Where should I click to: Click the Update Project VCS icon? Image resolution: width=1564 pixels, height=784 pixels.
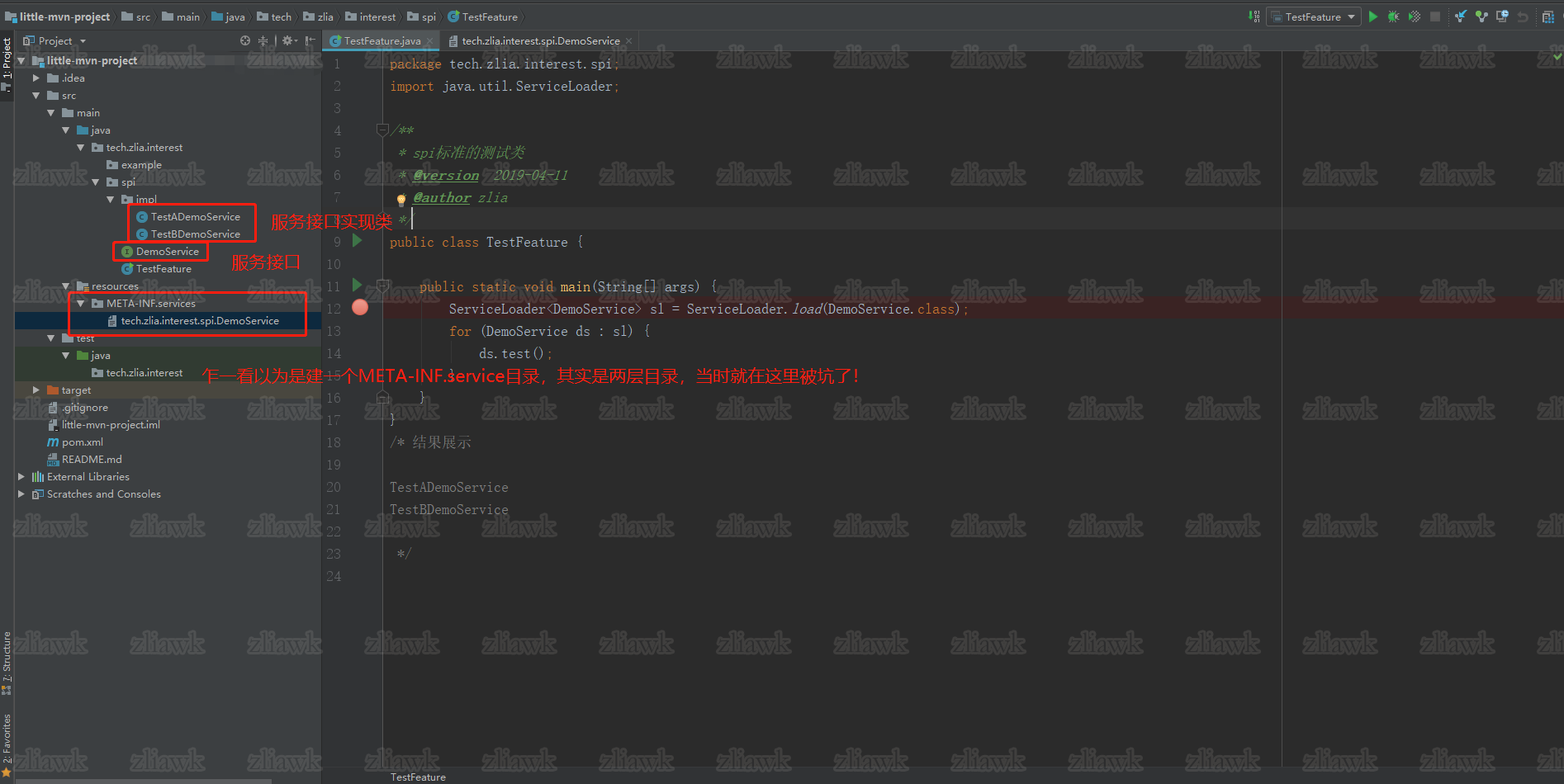pyautogui.click(x=1461, y=17)
